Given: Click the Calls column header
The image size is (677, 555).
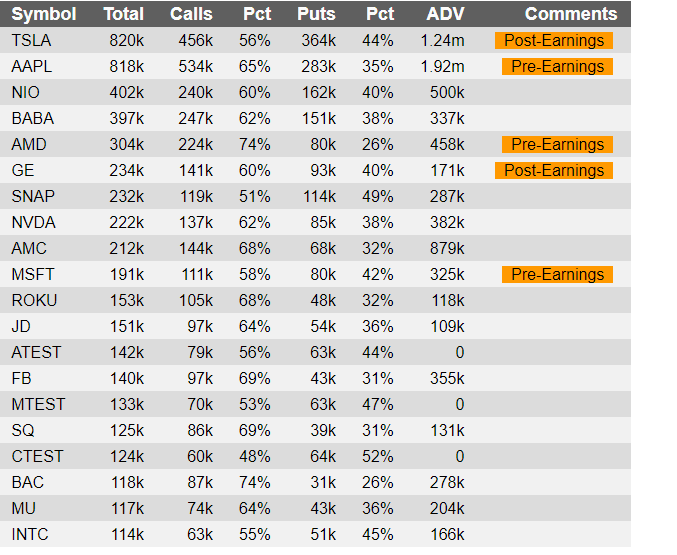Looking at the screenshot, I should pyautogui.click(x=191, y=14).
